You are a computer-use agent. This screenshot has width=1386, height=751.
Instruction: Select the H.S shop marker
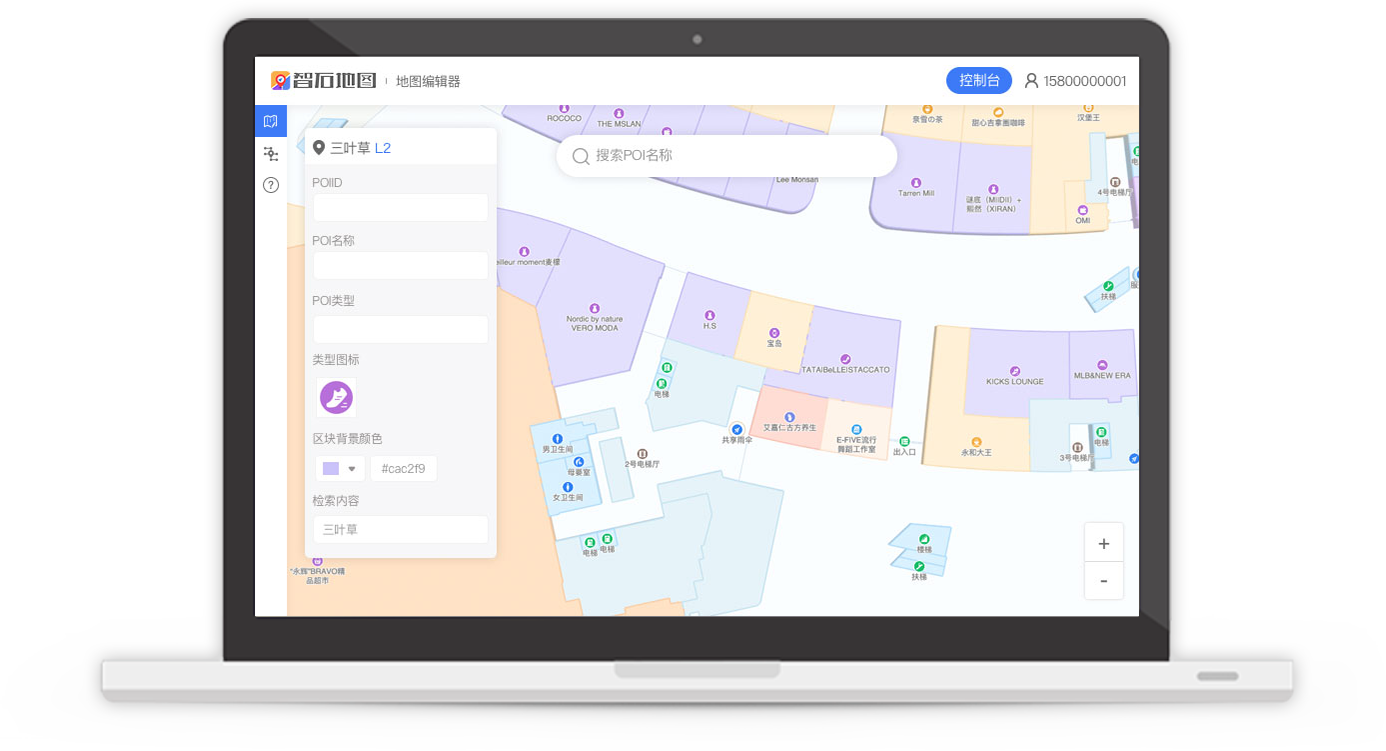point(709,315)
